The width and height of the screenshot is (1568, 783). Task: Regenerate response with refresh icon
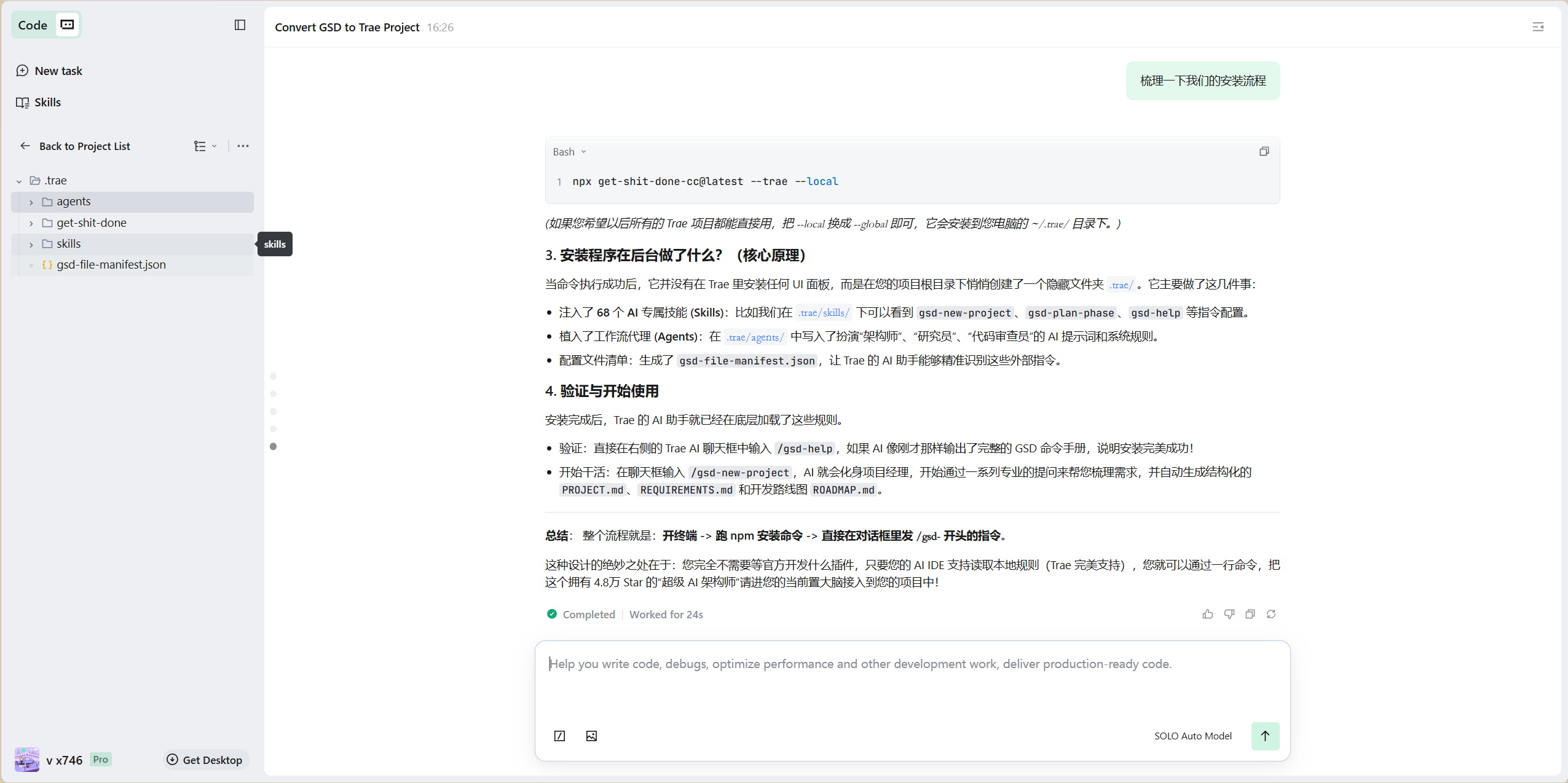1271,614
